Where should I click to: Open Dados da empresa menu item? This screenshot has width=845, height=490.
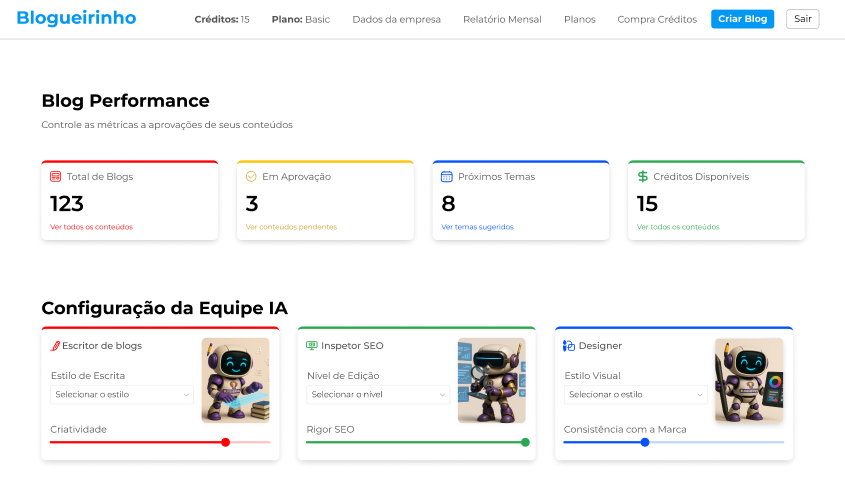(x=396, y=19)
